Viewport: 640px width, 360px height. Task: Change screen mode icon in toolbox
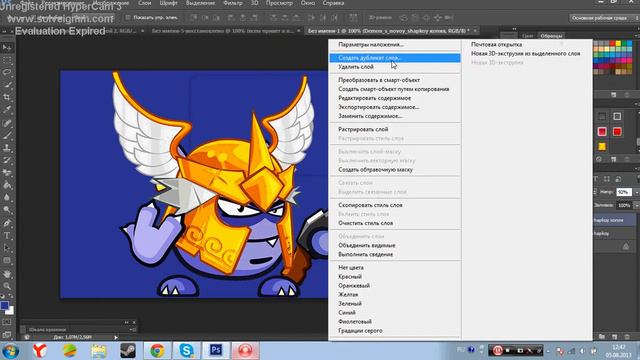point(7,335)
